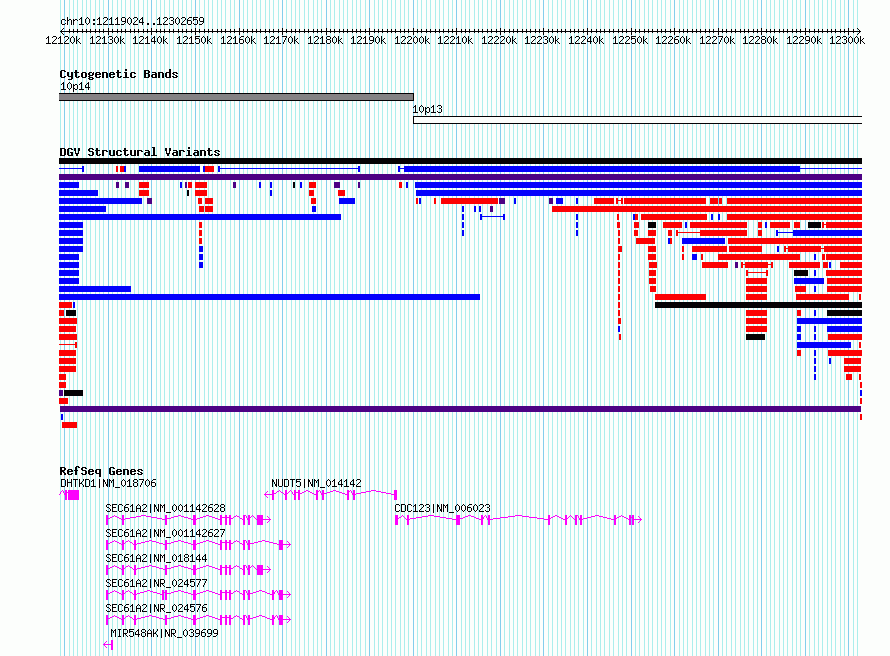The height and width of the screenshot is (656, 890).
Task: Click the SEC61A2|NR_024576 transcript label
Action: 156,608
